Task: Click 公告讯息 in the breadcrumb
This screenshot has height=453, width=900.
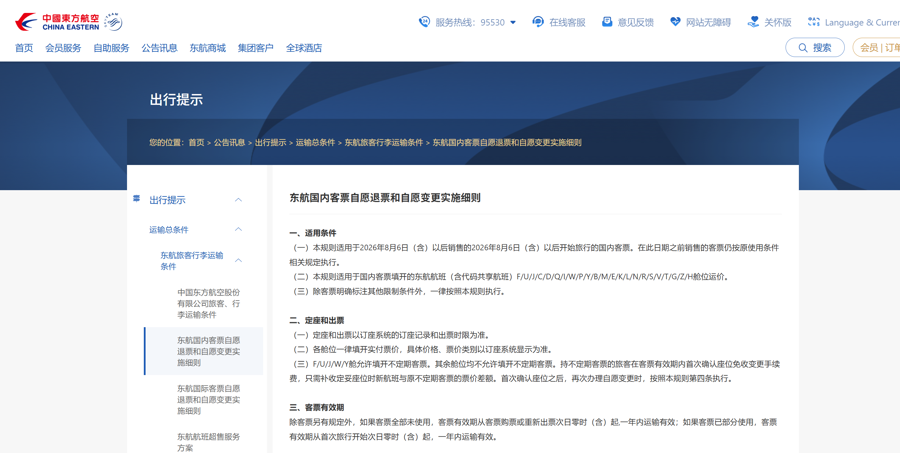Action: coord(230,142)
